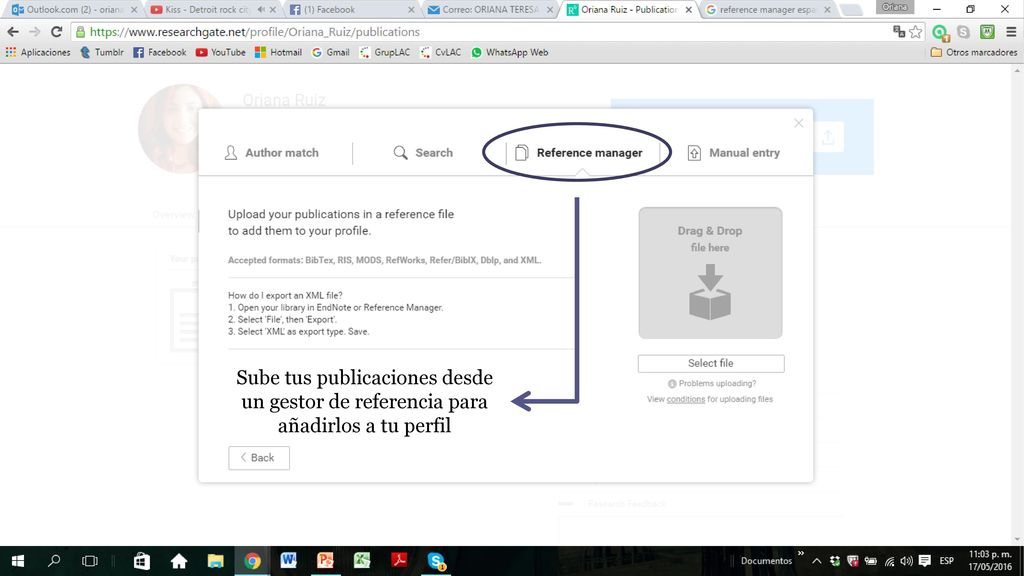This screenshot has height=576, width=1024.
Task: Open Task View on the taskbar
Action: coord(89,560)
